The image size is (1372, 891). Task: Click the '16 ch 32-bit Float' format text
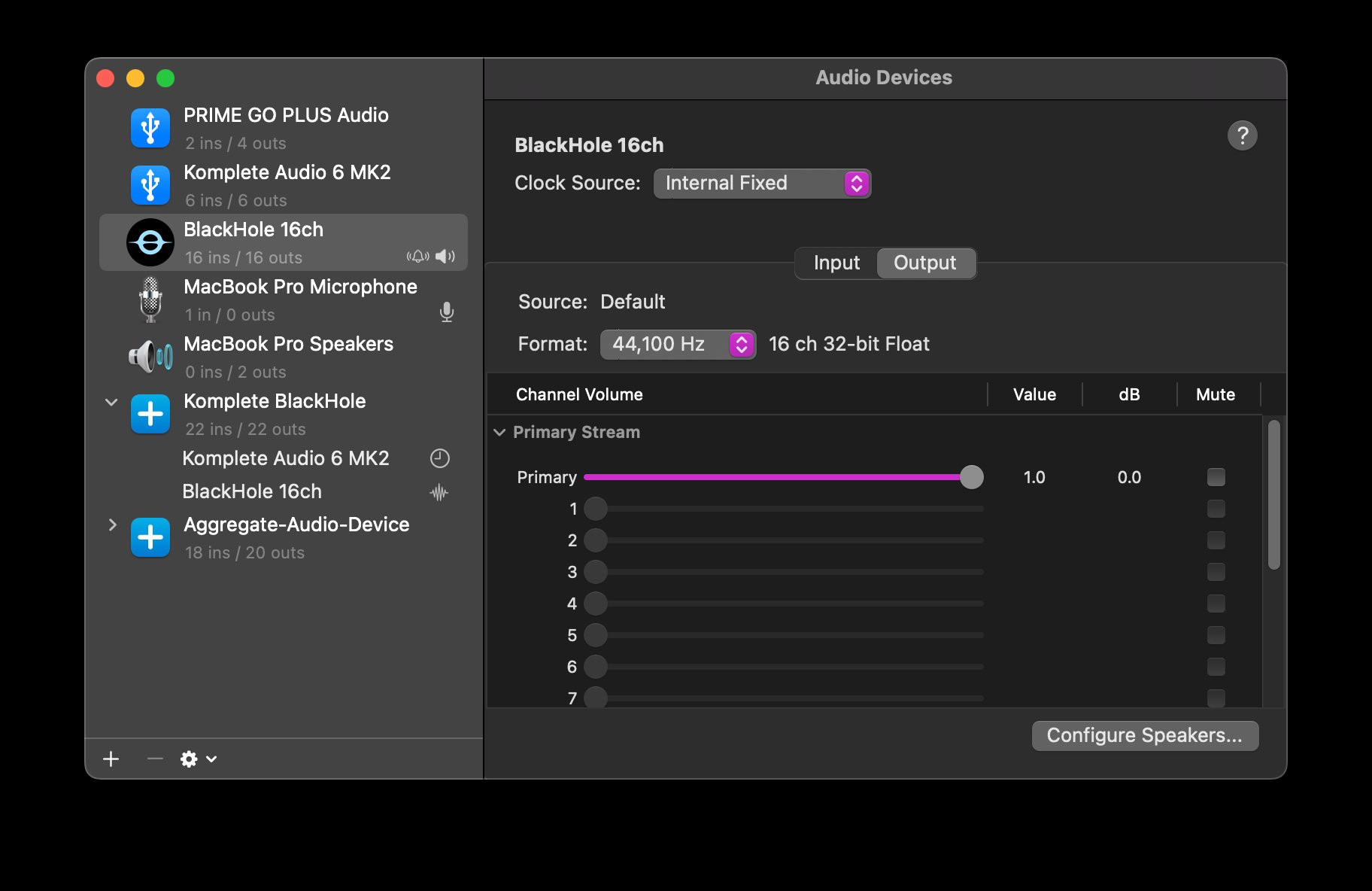click(849, 344)
